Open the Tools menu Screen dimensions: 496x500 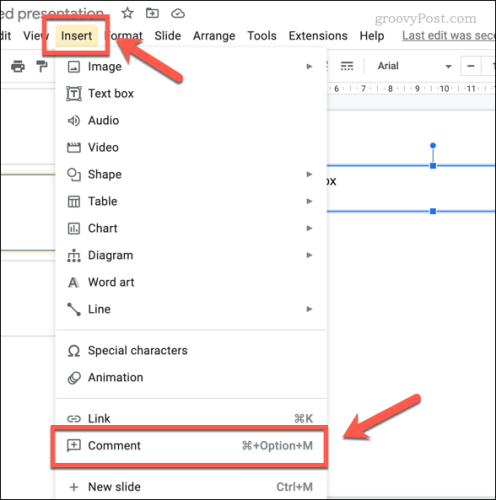[262, 35]
